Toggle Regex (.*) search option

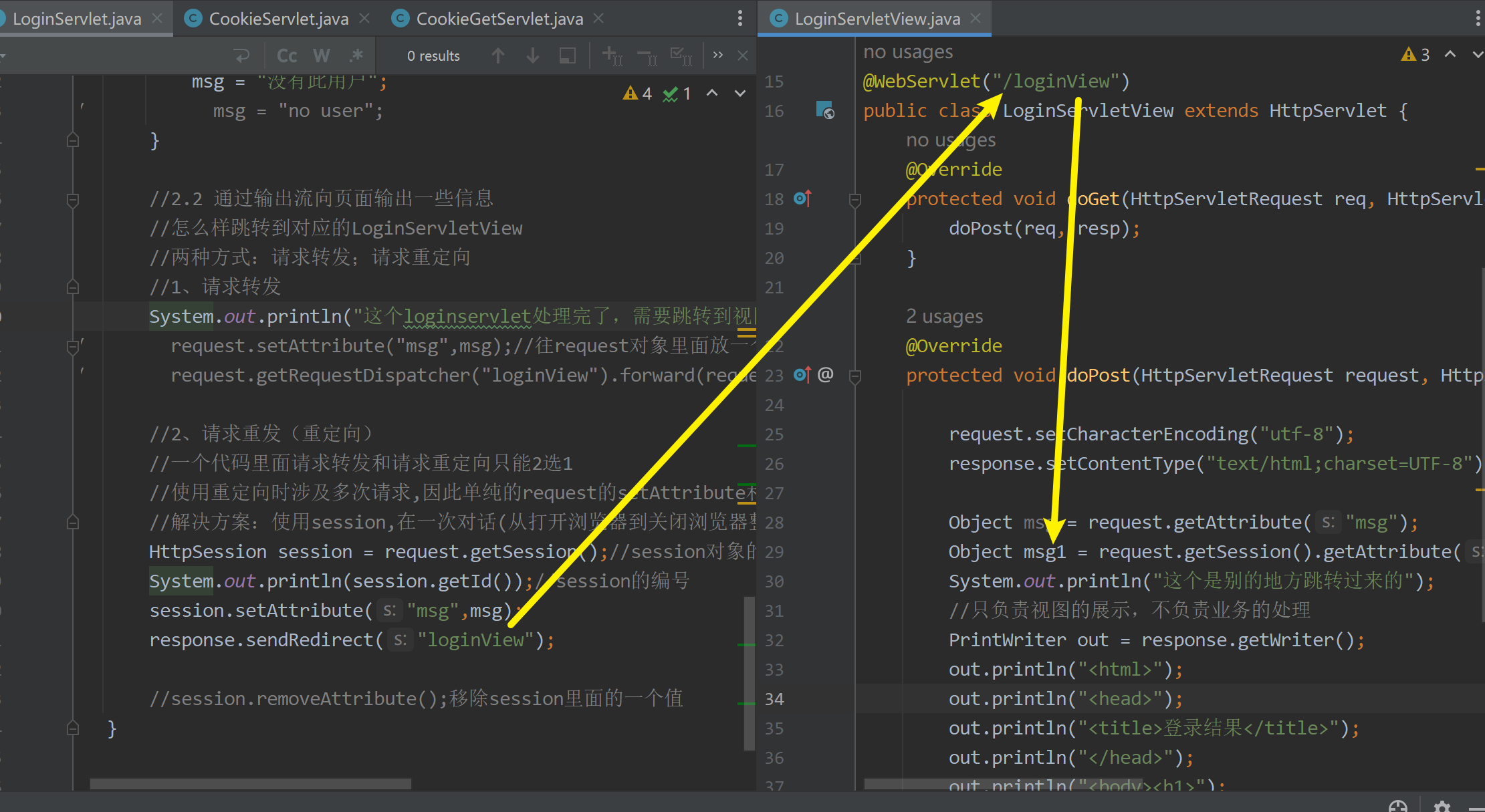point(356,55)
